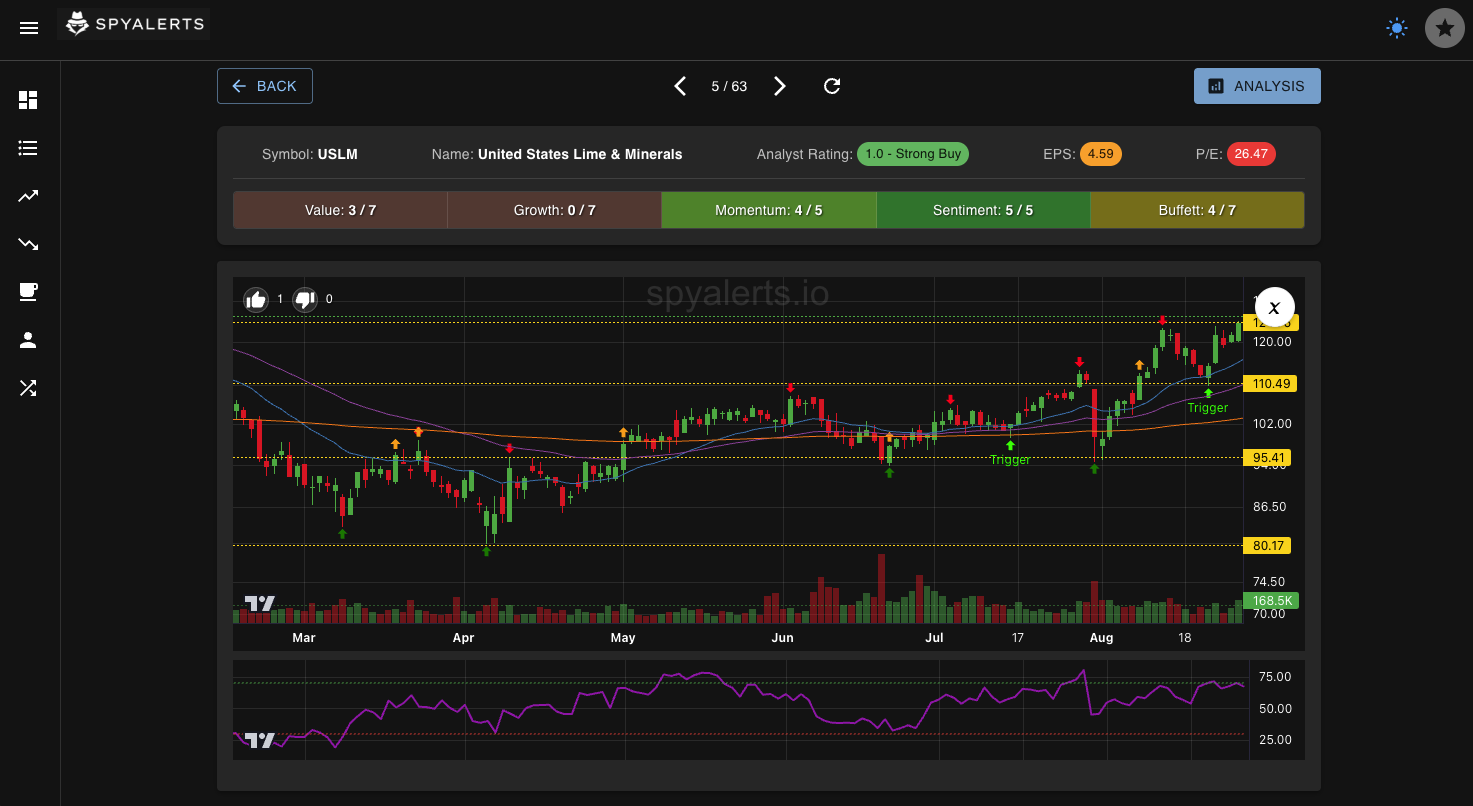The width and height of the screenshot is (1473, 806).
Task: Give a thumbs down to the chart
Action: point(304,299)
